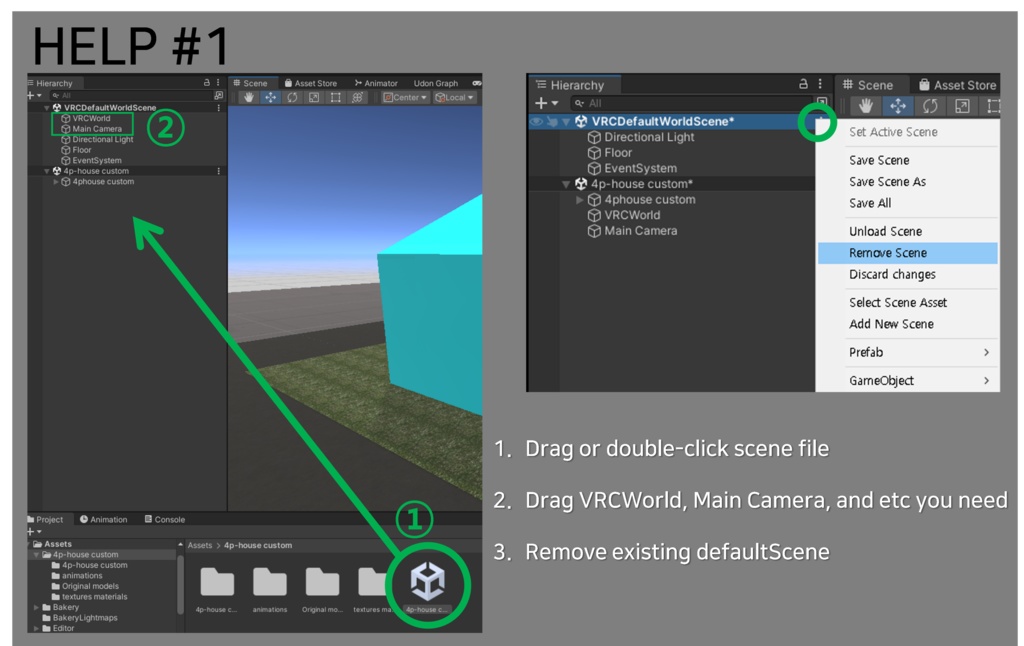Toggle Hierarchy lock in right screenshot
Image resolution: width=1024 pixels, height=646 pixels.
pyautogui.click(x=803, y=84)
